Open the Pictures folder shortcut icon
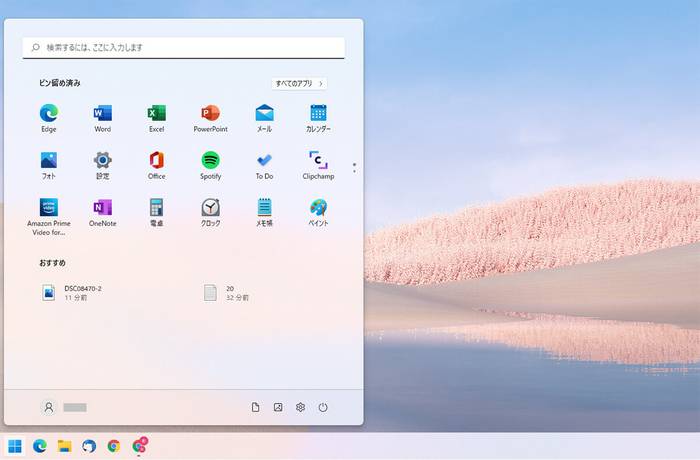 pyautogui.click(x=278, y=407)
